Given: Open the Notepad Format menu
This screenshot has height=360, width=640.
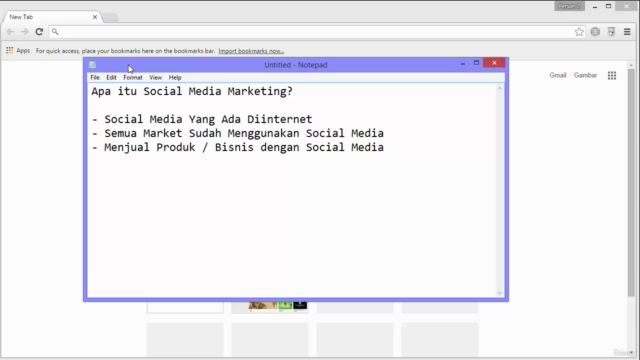Looking at the screenshot, I should click(x=133, y=78).
